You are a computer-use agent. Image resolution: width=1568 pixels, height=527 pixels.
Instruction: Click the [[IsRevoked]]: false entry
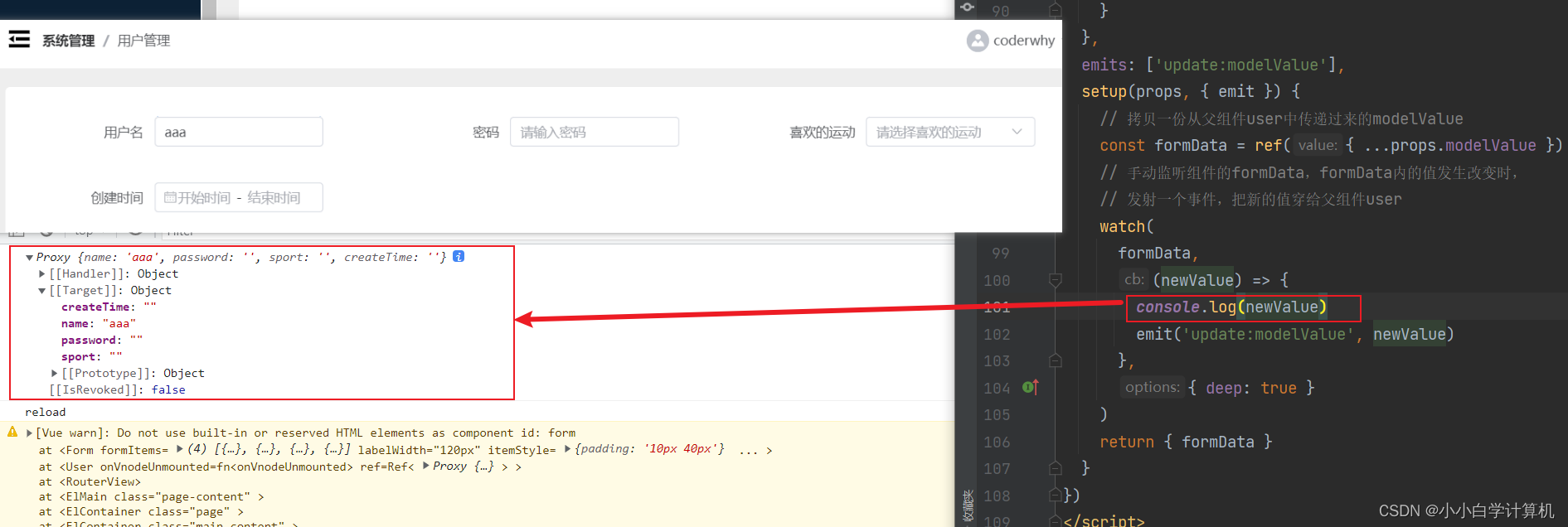[117, 389]
